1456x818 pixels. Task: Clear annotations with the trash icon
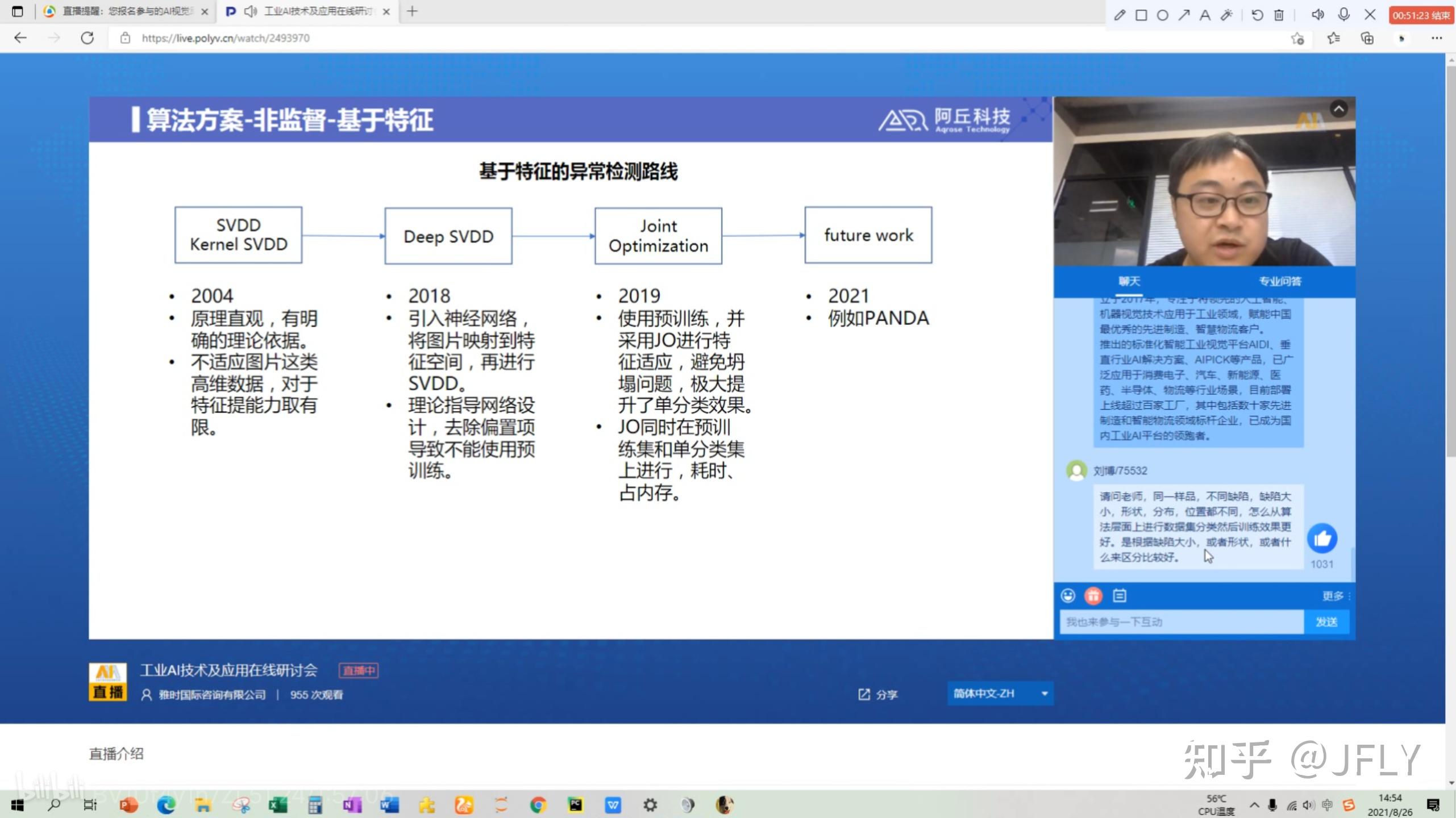click(x=1279, y=15)
